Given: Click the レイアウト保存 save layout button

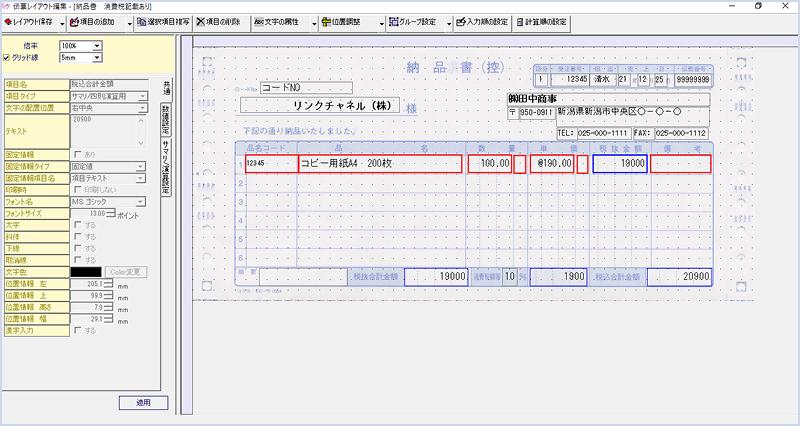Looking at the screenshot, I should [x=30, y=21].
